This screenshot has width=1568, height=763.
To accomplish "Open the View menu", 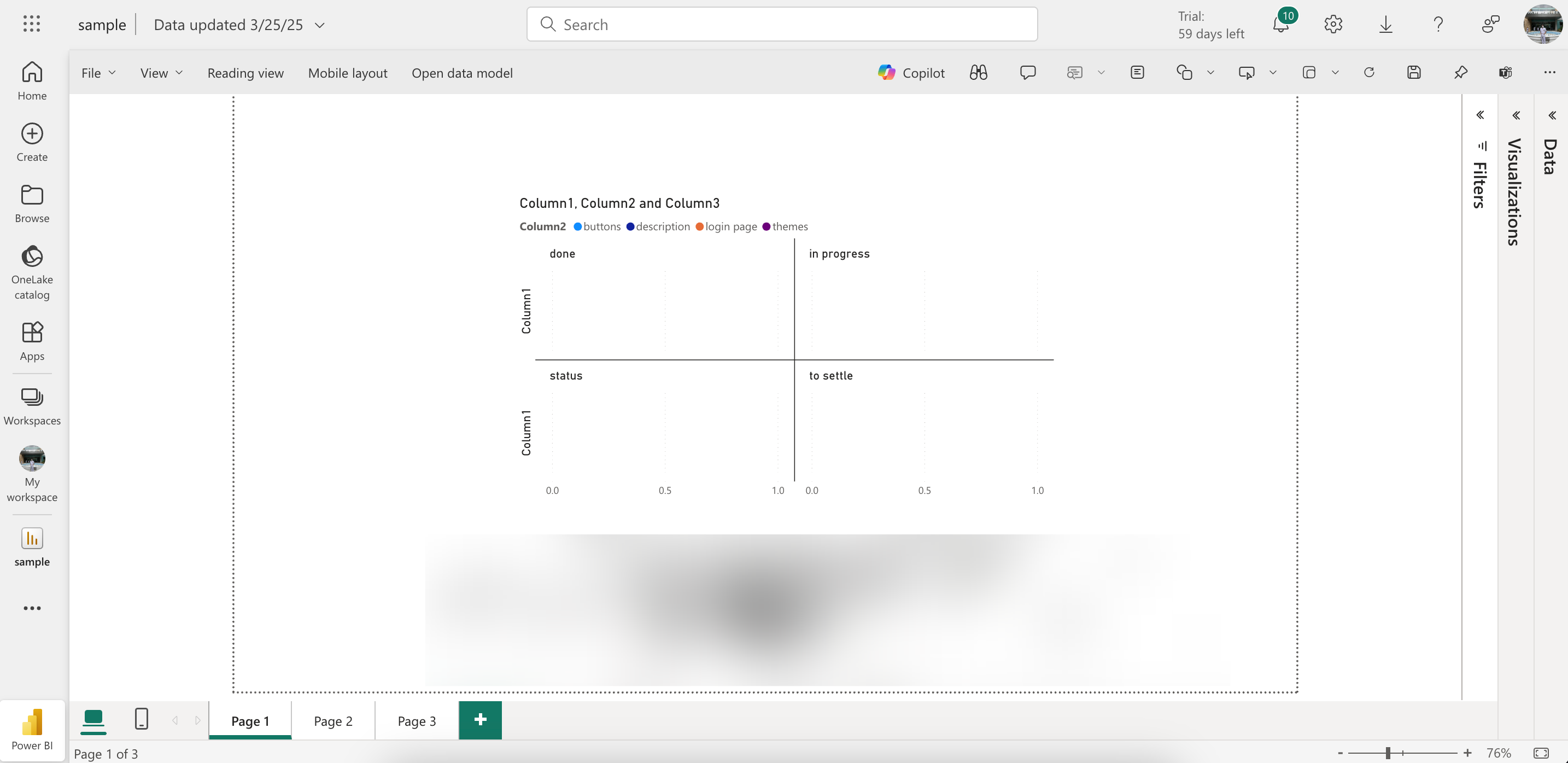I will coord(161,73).
